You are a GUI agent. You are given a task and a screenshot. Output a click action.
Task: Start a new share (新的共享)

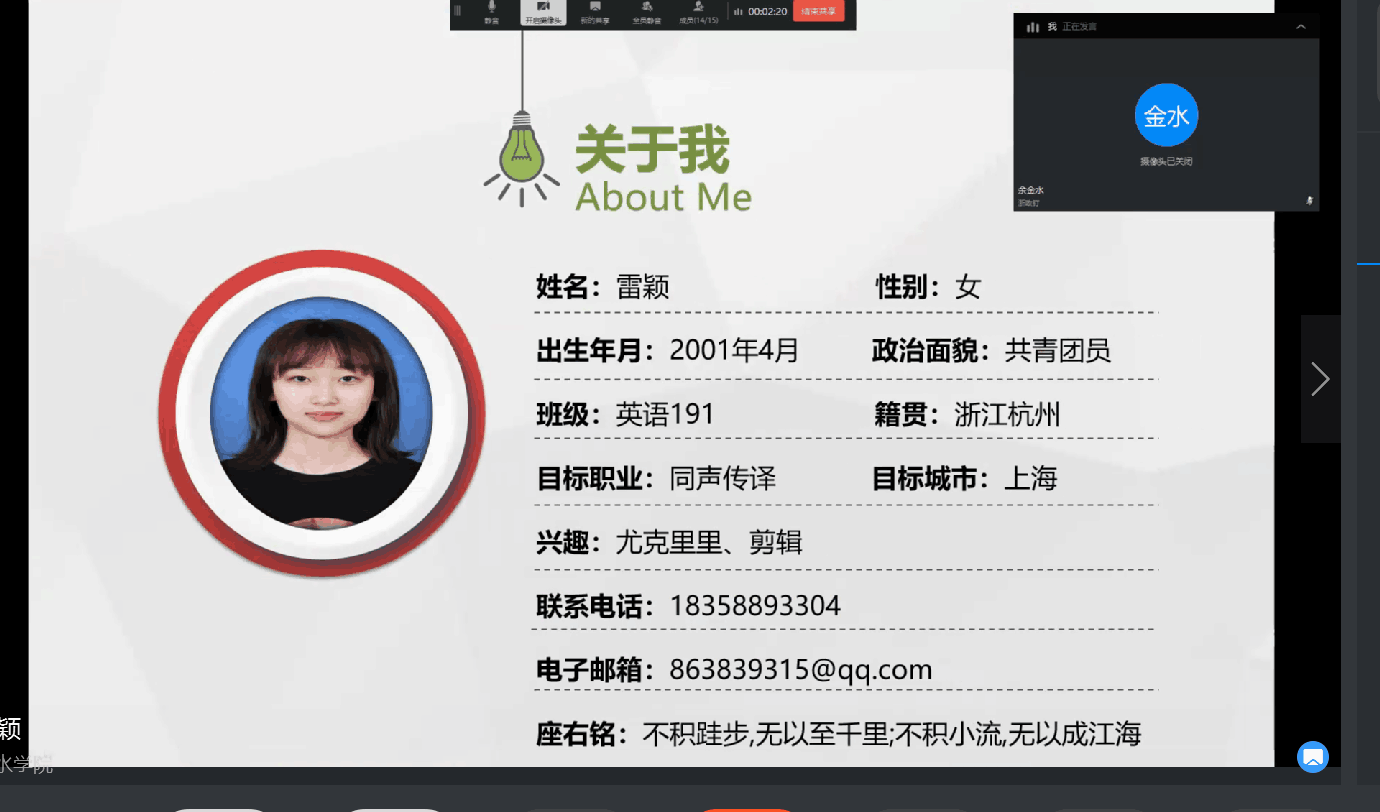tap(595, 12)
